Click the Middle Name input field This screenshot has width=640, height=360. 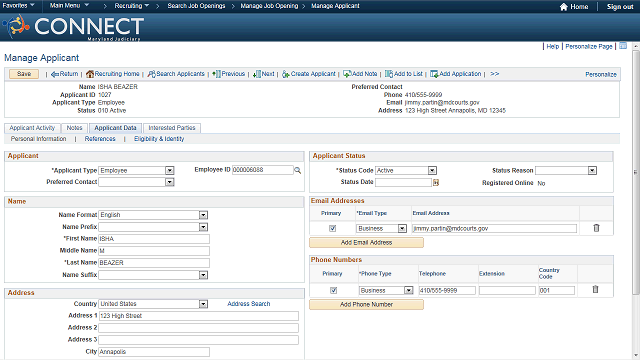pyautogui.click(x=154, y=251)
